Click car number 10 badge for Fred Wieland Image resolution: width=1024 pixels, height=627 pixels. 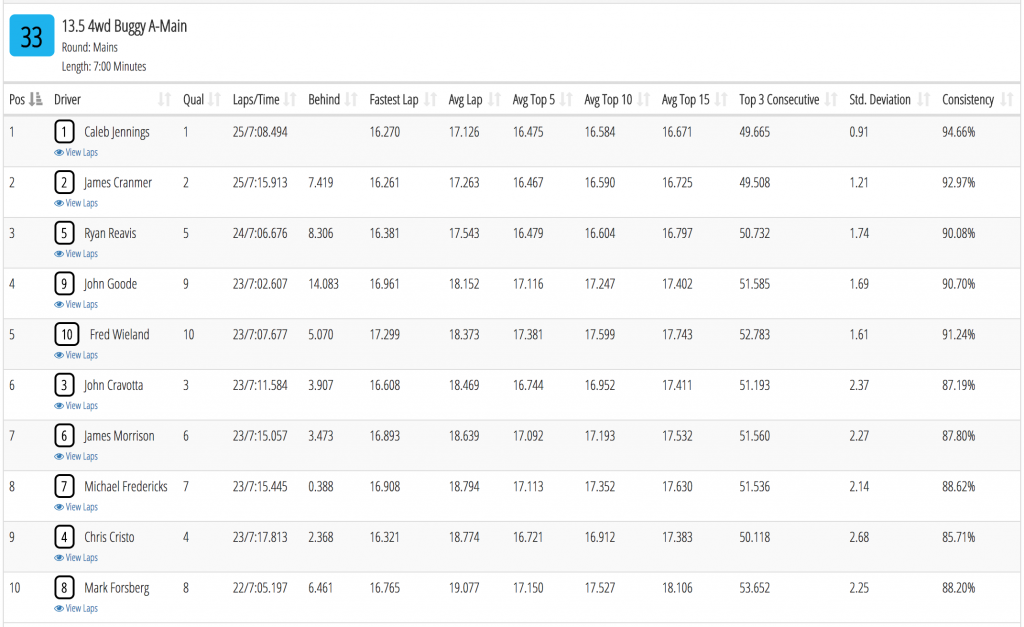(x=67, y=334)
